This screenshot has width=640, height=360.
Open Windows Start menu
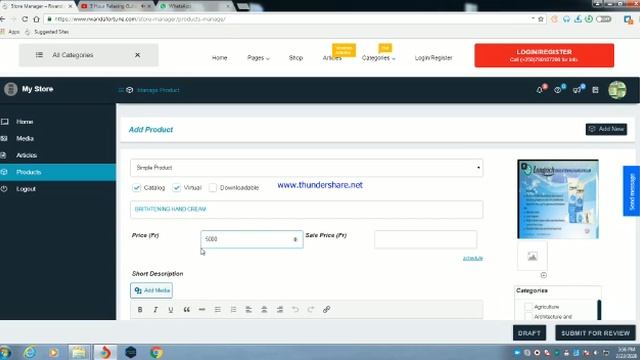coord(5,352)
